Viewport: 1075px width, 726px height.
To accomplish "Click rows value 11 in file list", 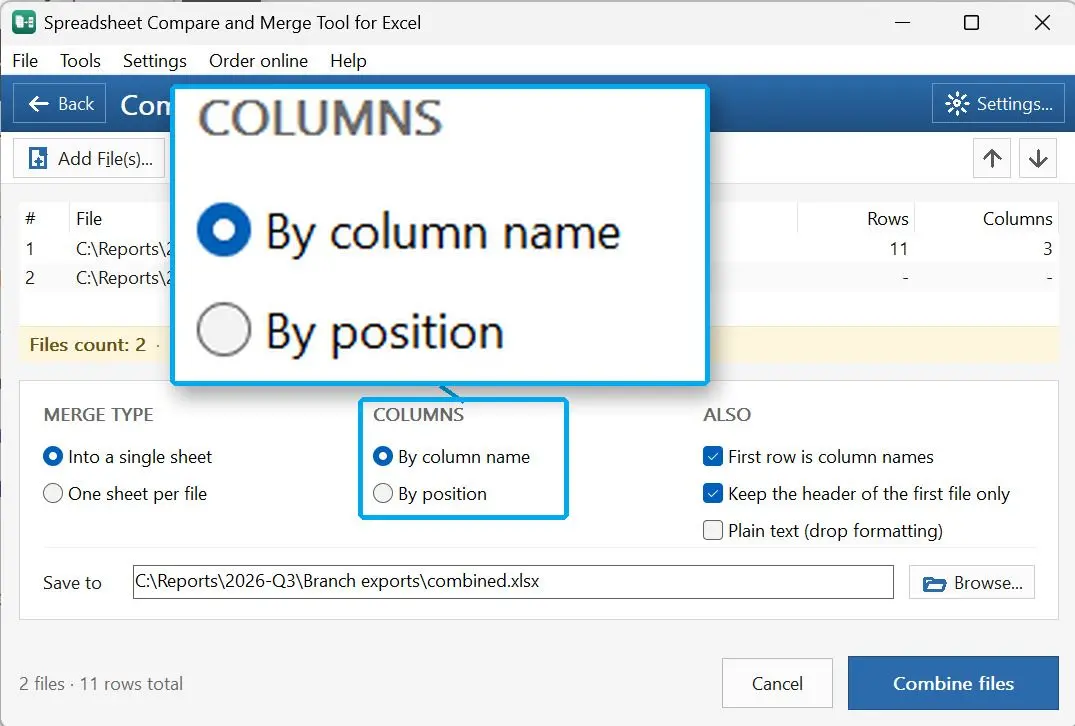I will click(x=899, y=248).
